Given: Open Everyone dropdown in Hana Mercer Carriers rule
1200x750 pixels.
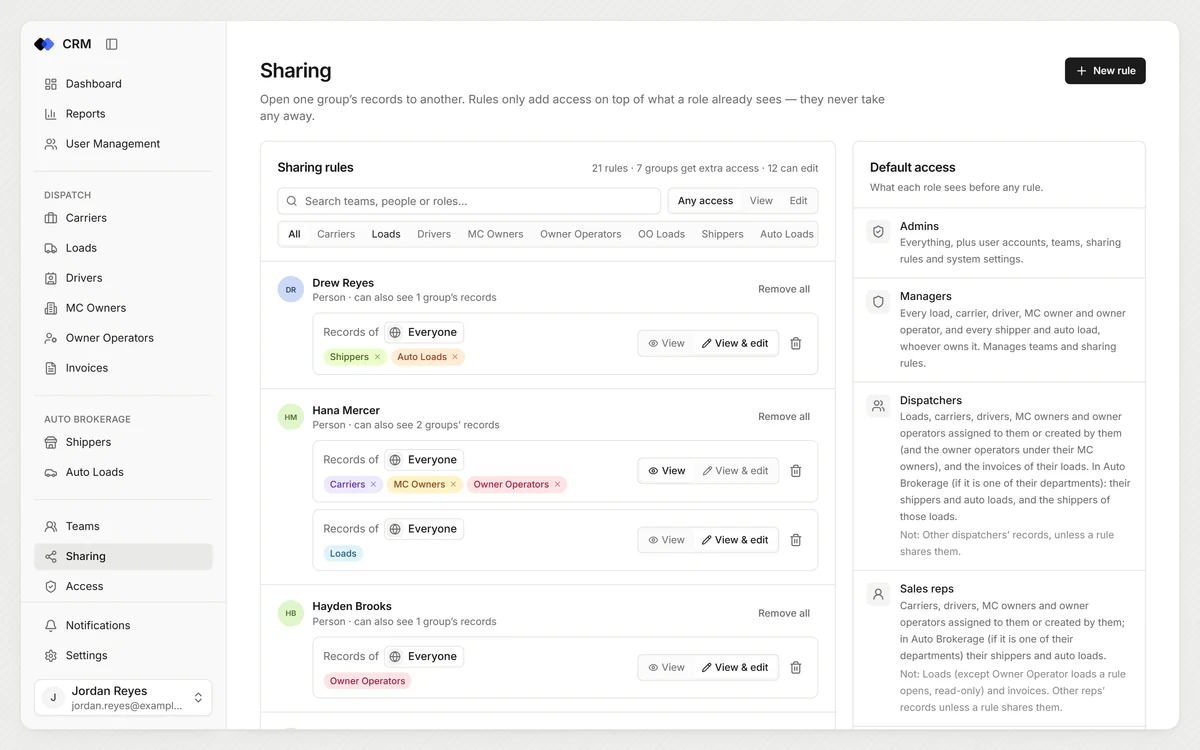Looking at the screenshot, I should tap(423, 460).
